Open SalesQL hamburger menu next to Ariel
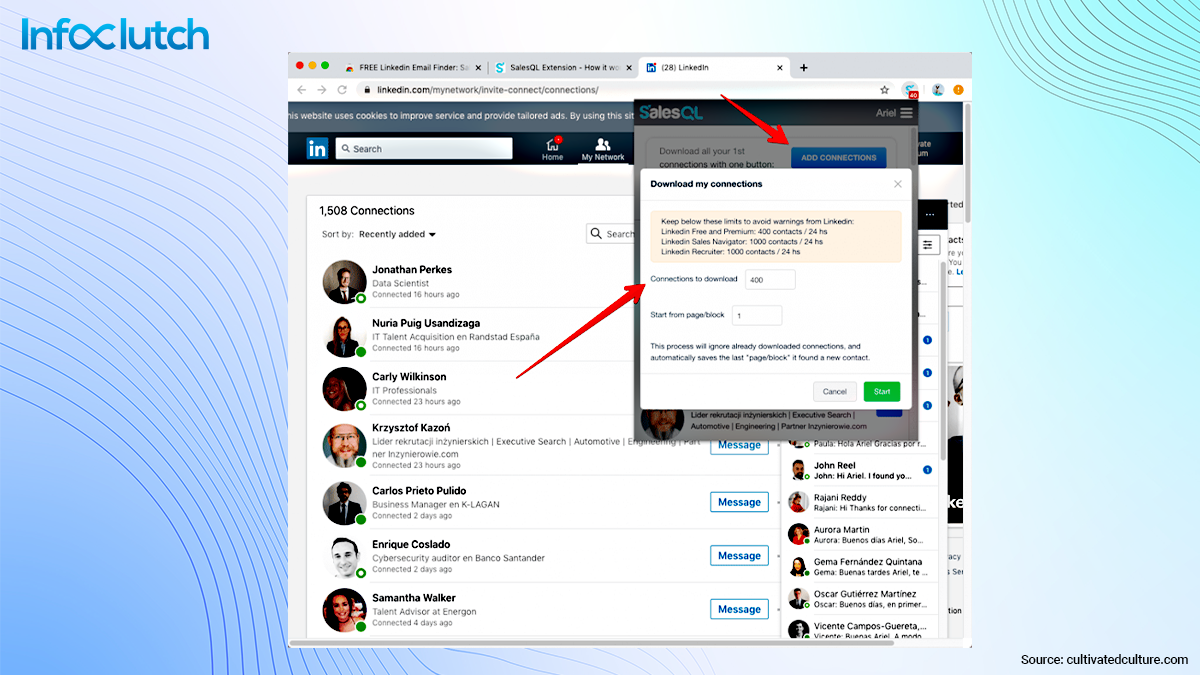Screen dimensions: 1200x675 pyautogui.click(x=907, y=113)
